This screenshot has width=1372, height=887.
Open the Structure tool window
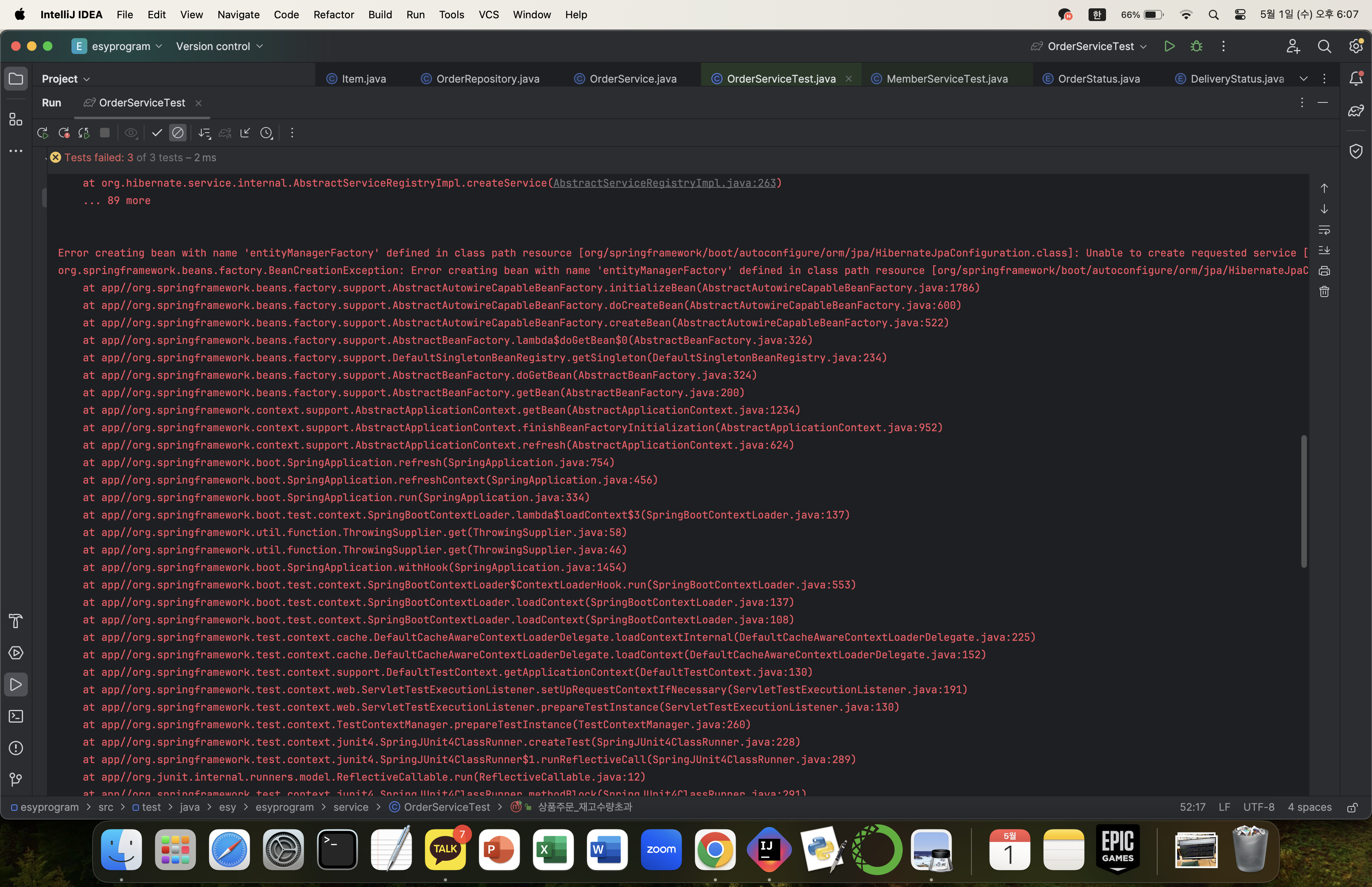pyautogui.click(x=16, y=119)
